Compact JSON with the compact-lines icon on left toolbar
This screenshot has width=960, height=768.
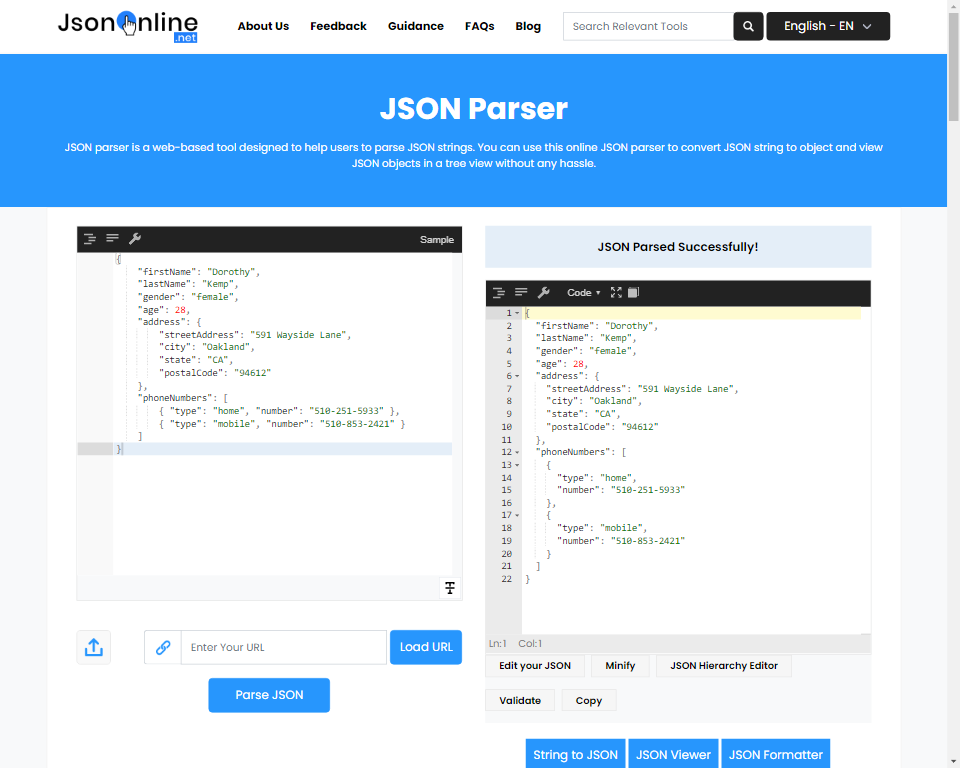(x=112, y=239)
